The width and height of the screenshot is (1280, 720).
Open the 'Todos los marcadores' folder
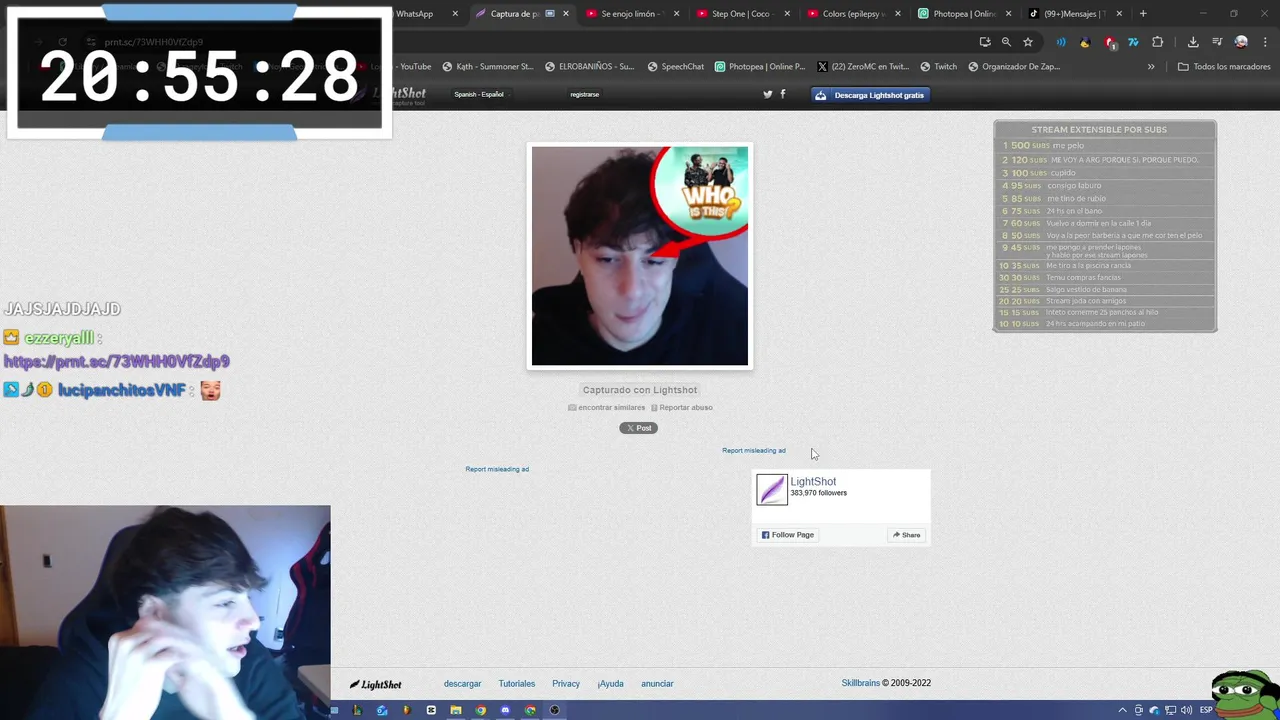point(1224,67)
